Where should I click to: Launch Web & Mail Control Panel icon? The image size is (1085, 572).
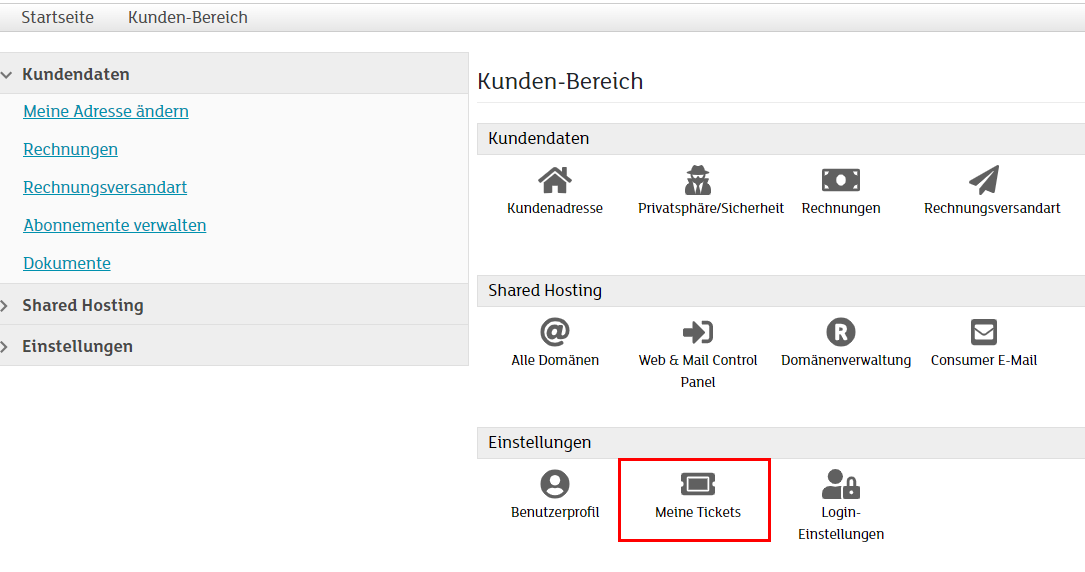[697, 332]
